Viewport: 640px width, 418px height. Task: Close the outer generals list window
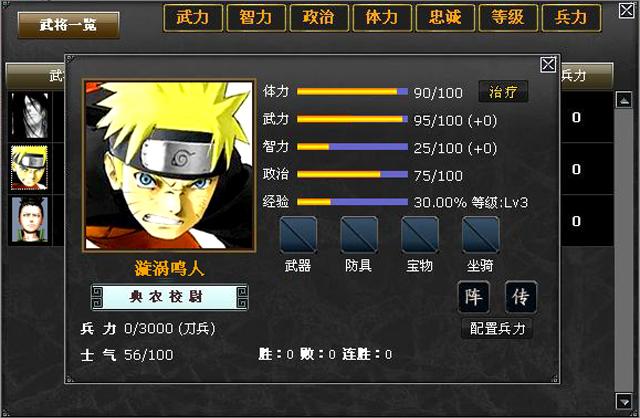627,11
